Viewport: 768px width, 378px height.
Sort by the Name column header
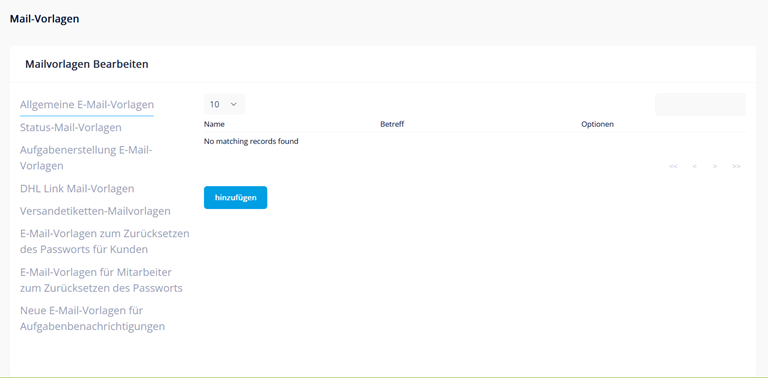214,124
